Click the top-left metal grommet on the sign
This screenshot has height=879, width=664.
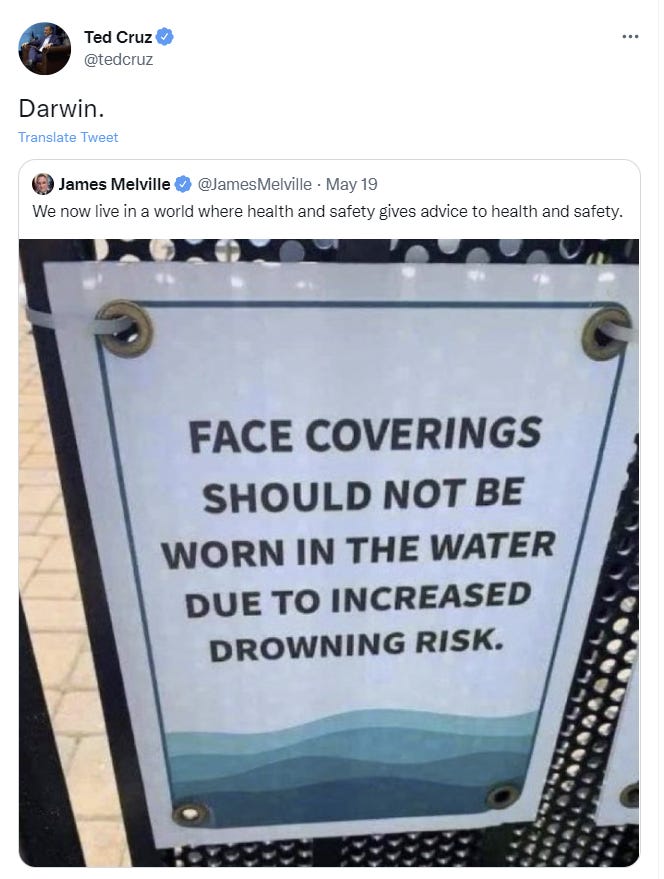(x=125, y=327)
